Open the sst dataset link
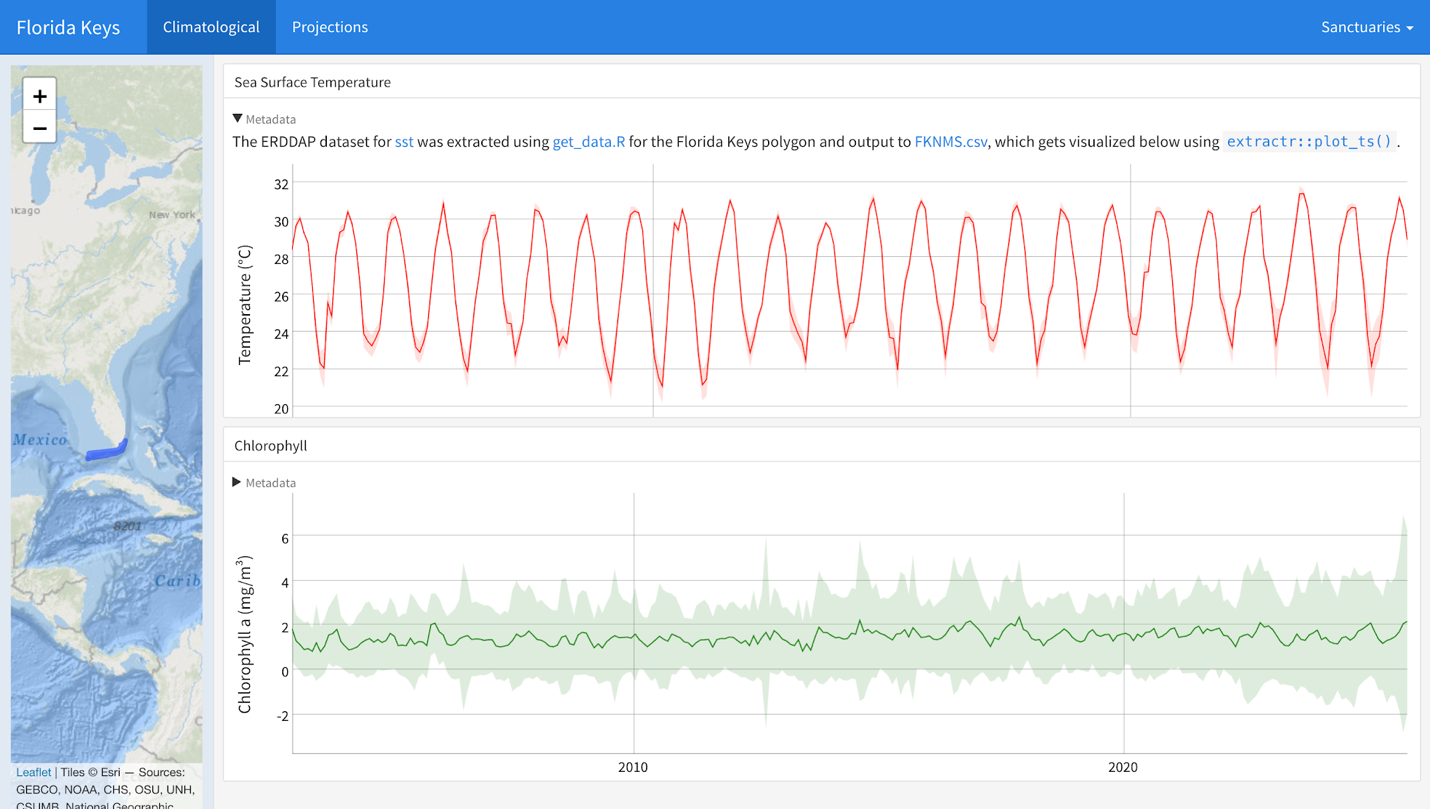Screen dimensions: 1430x809 [x=404, y=142]
